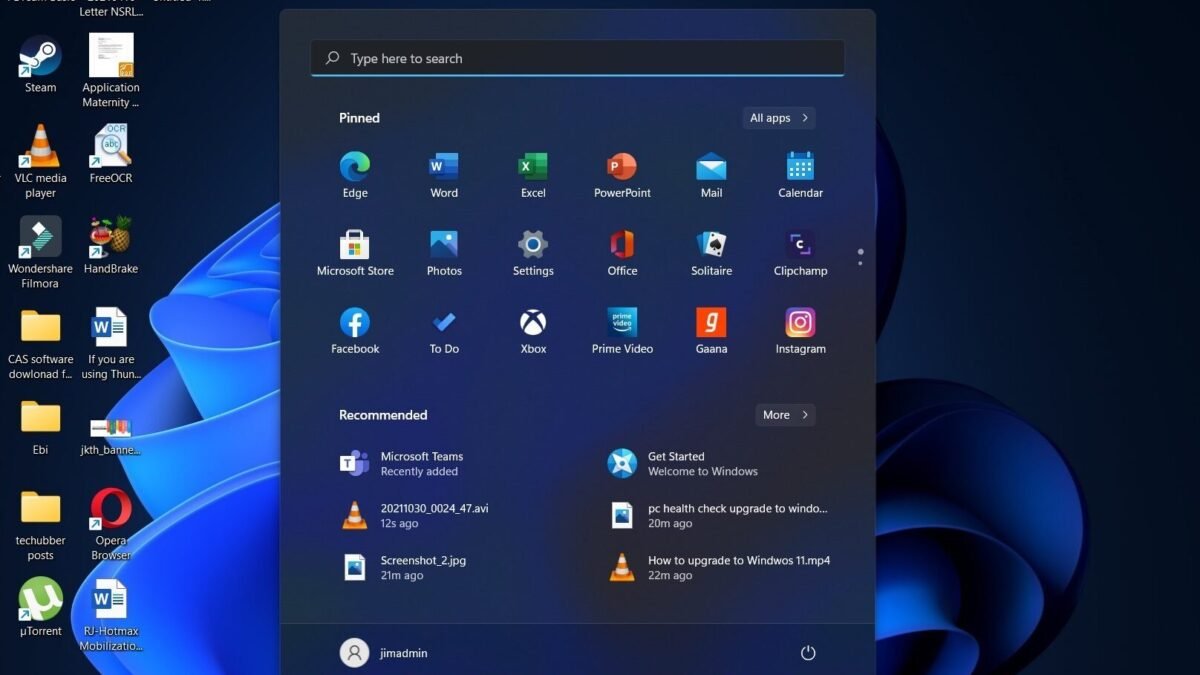Open the Instagram pinned app
Screen dimensions: 1200x675
point(800,331)
